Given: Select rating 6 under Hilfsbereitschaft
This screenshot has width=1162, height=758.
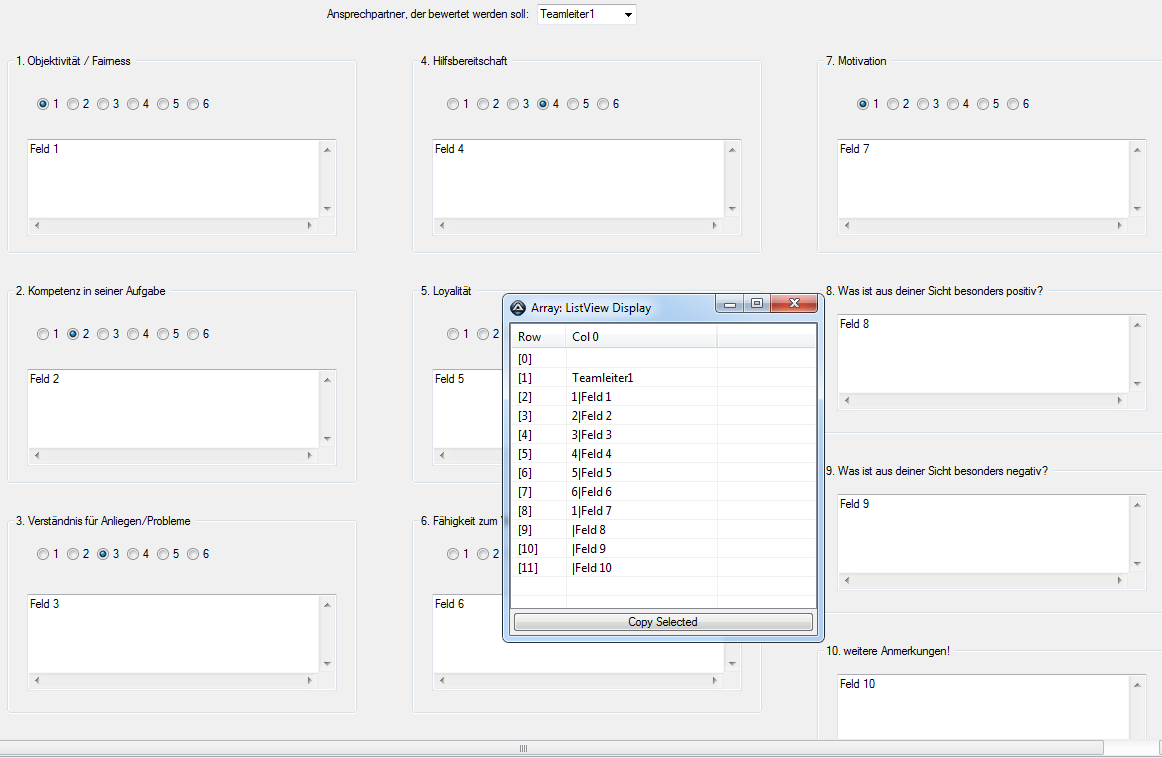Looking at the screenshot, I should click(603, 104).
